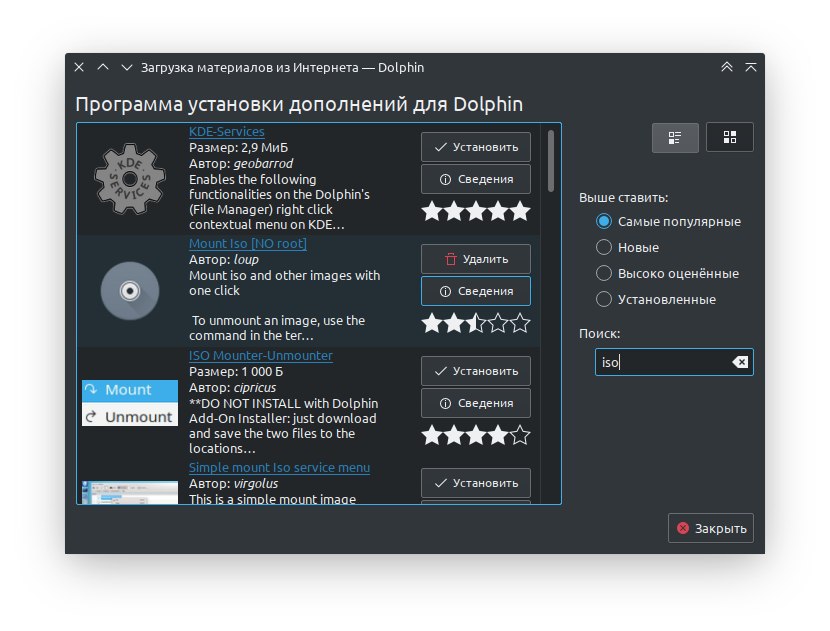Click the text Размер: 1 000 Б

click(x=236, y=372)
